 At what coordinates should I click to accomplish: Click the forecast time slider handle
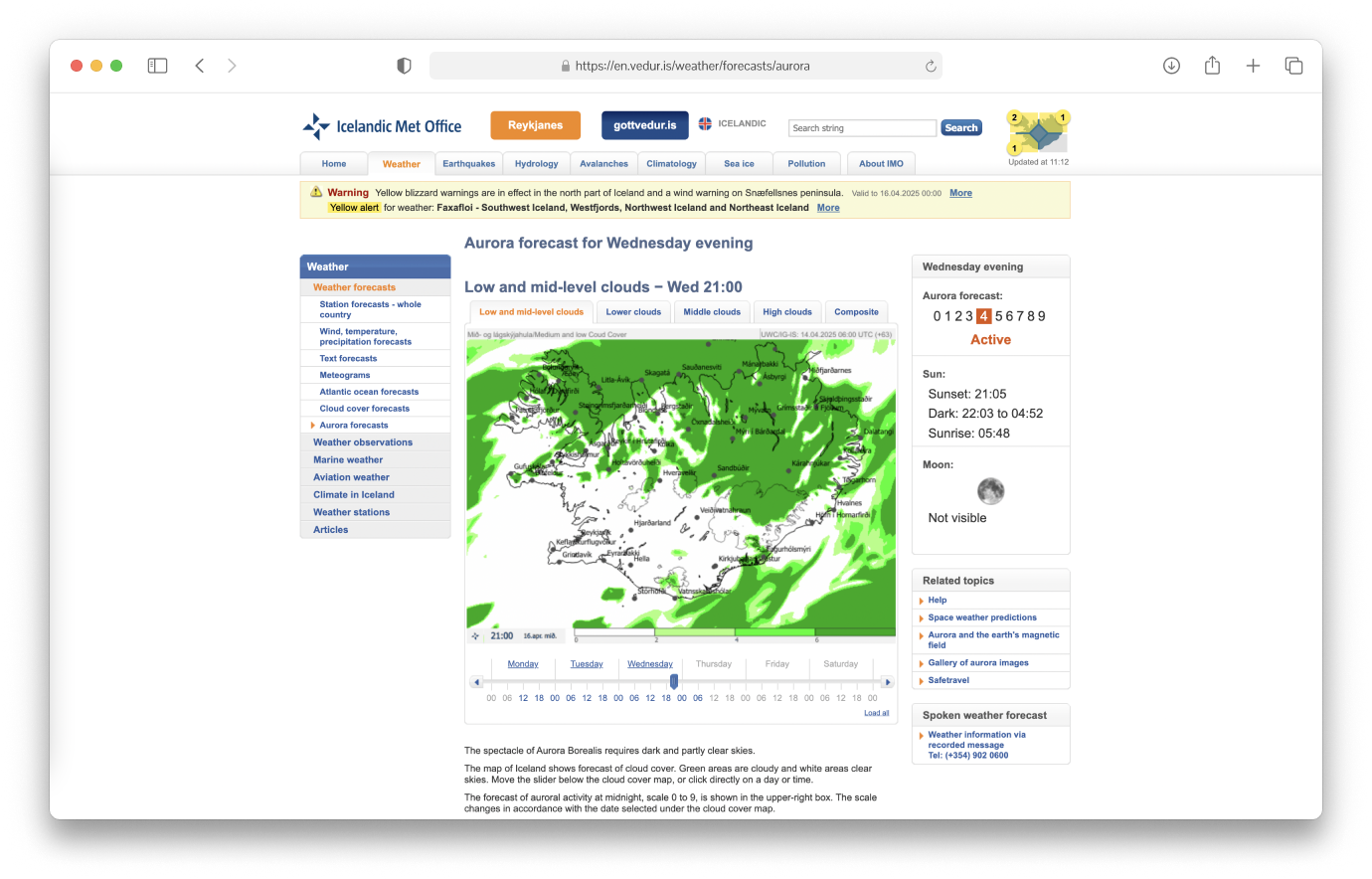[x=674, y=681]
